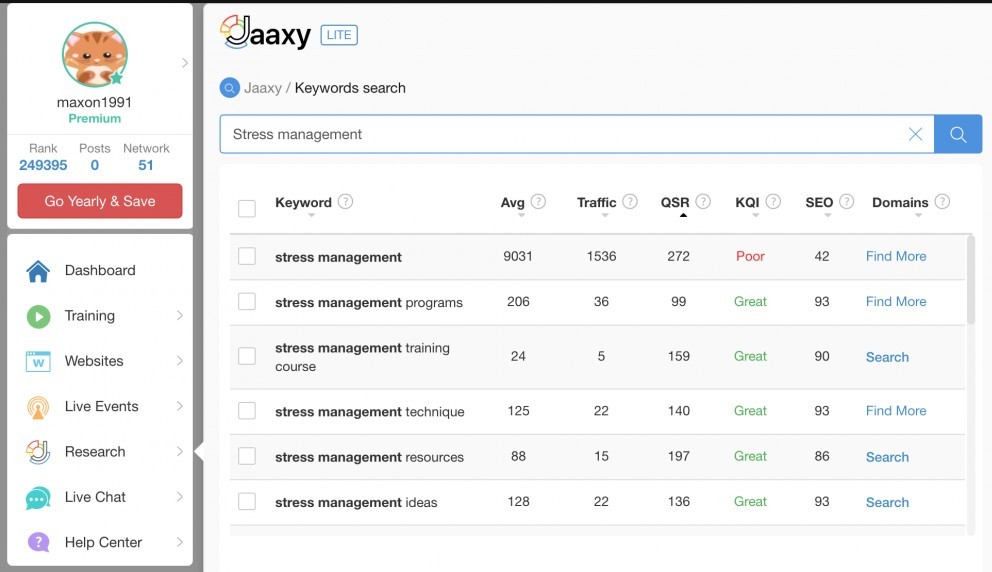Click the Live Events broadcast icon

coord(38,407)
